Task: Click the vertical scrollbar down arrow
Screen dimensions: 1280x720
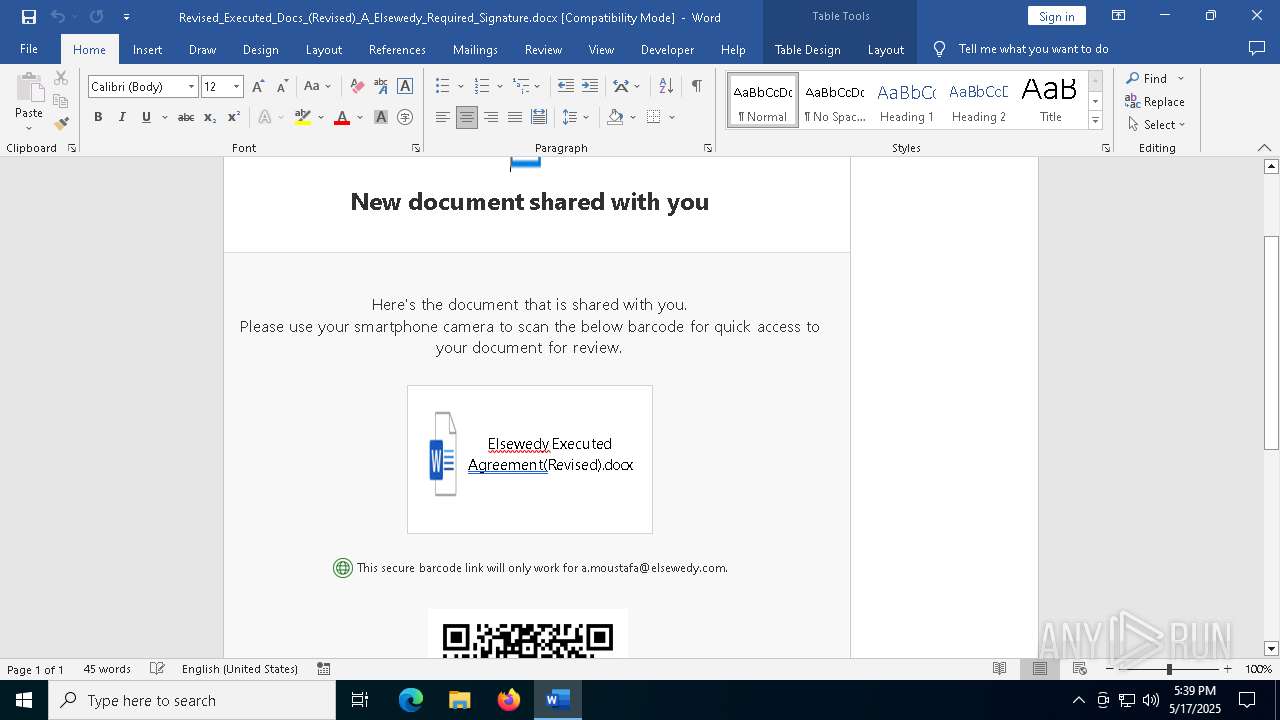Action: pos(1271,648)
